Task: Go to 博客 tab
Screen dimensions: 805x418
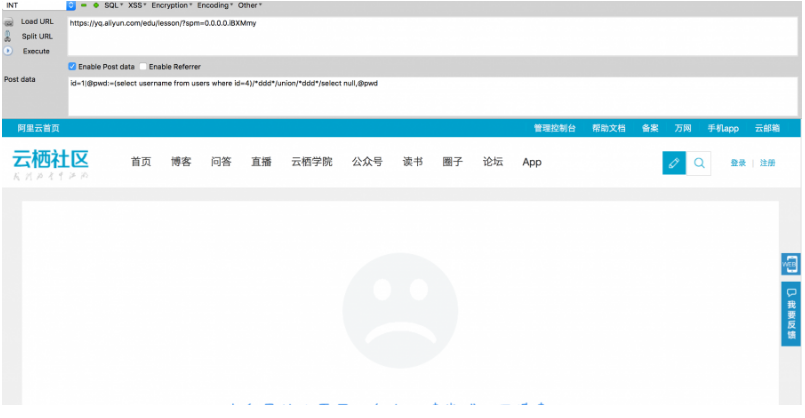Action: [x=181, y=162]
